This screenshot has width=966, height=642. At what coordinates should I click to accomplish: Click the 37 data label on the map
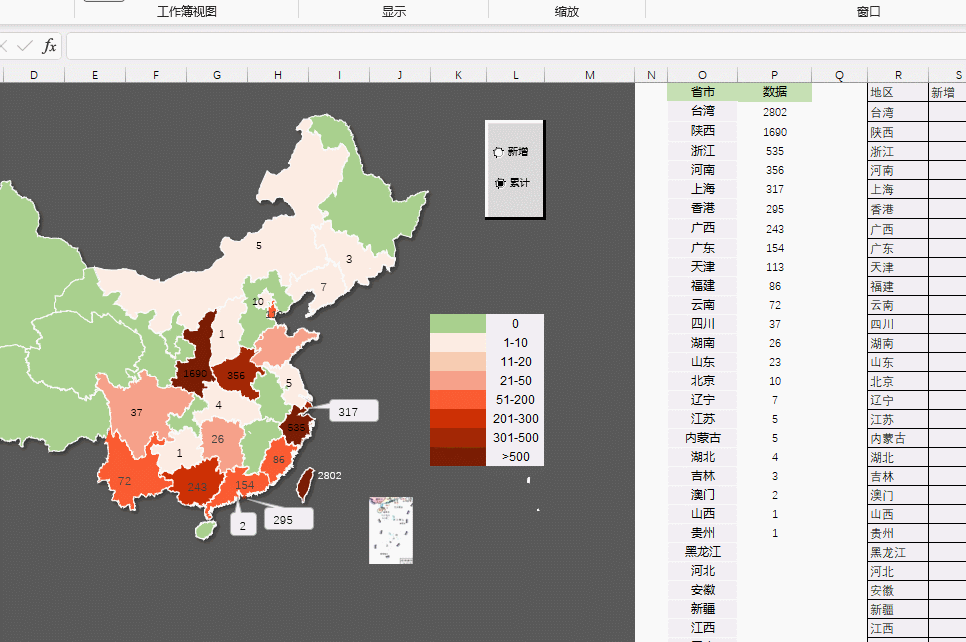pyautogui.click(x=137, y=412)
